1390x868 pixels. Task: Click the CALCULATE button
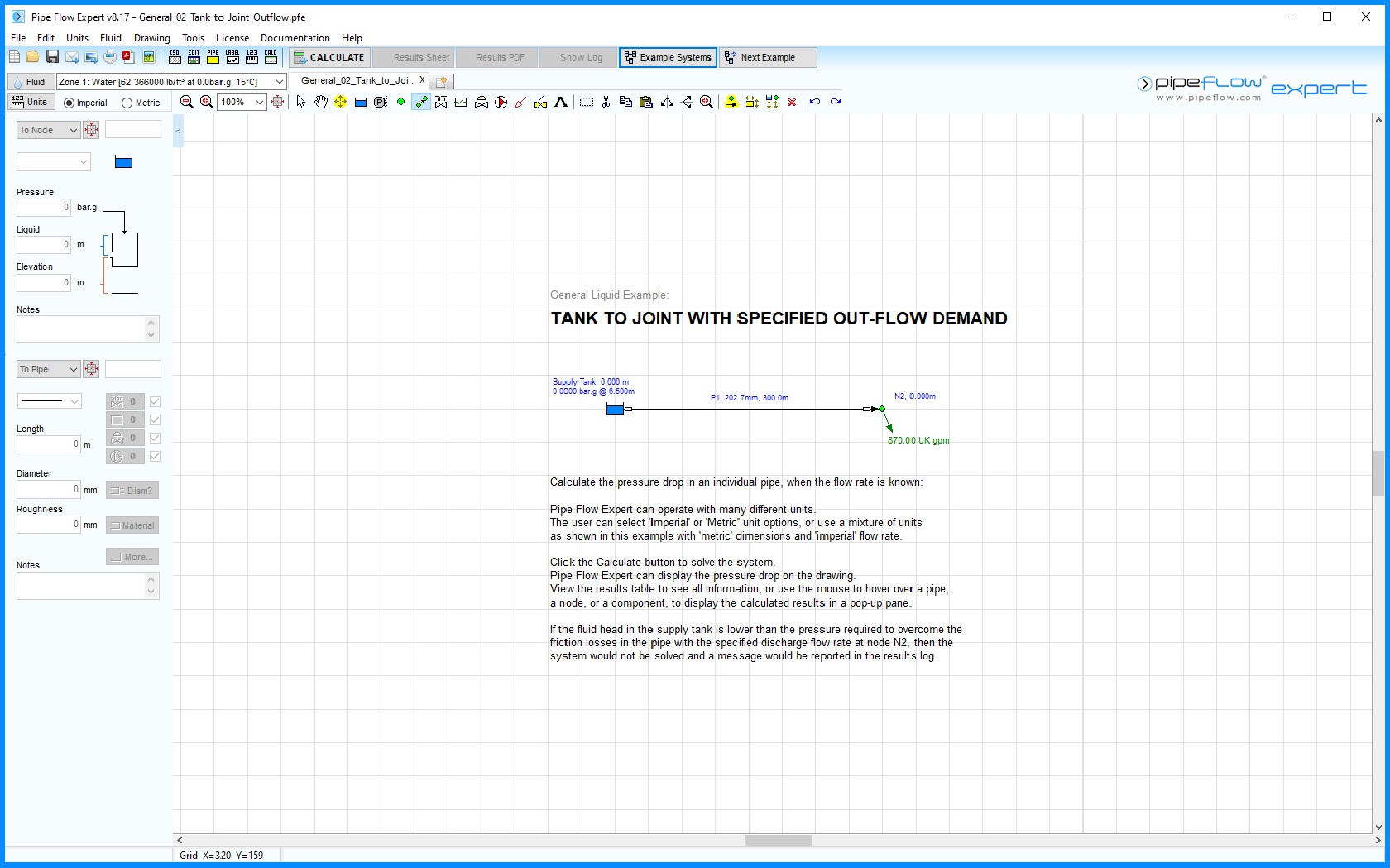click(328, 57)
